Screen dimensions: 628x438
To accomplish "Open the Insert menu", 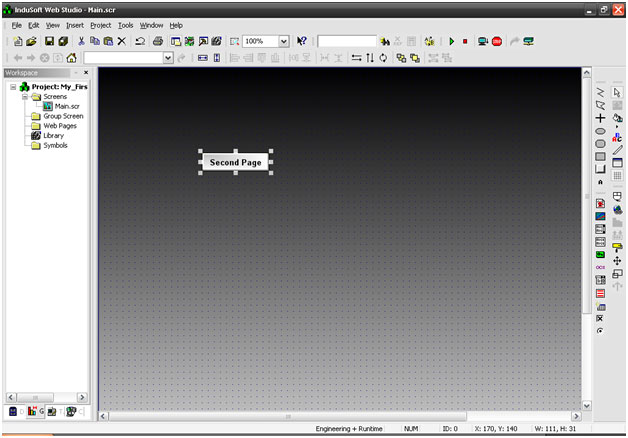I will (75, 25).
